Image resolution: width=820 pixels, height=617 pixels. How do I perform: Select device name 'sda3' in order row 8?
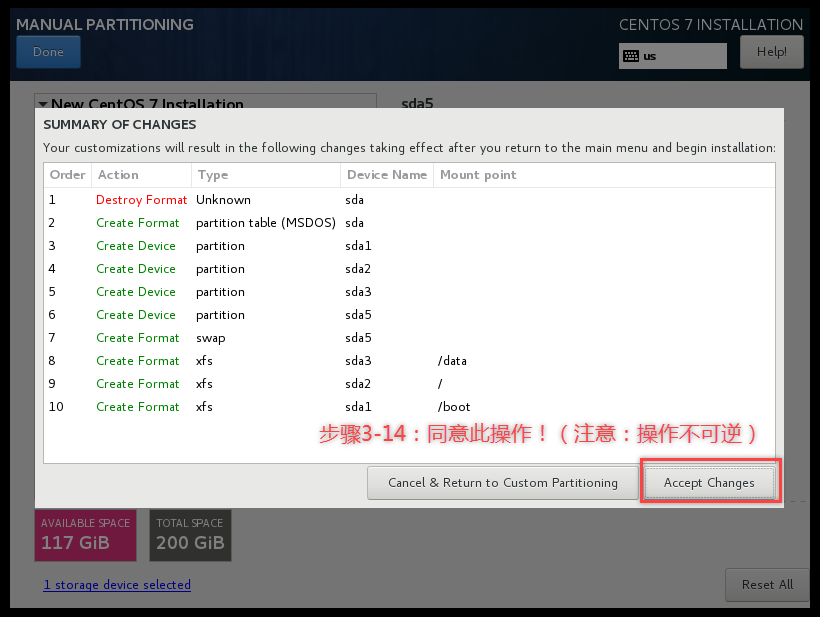358,361
